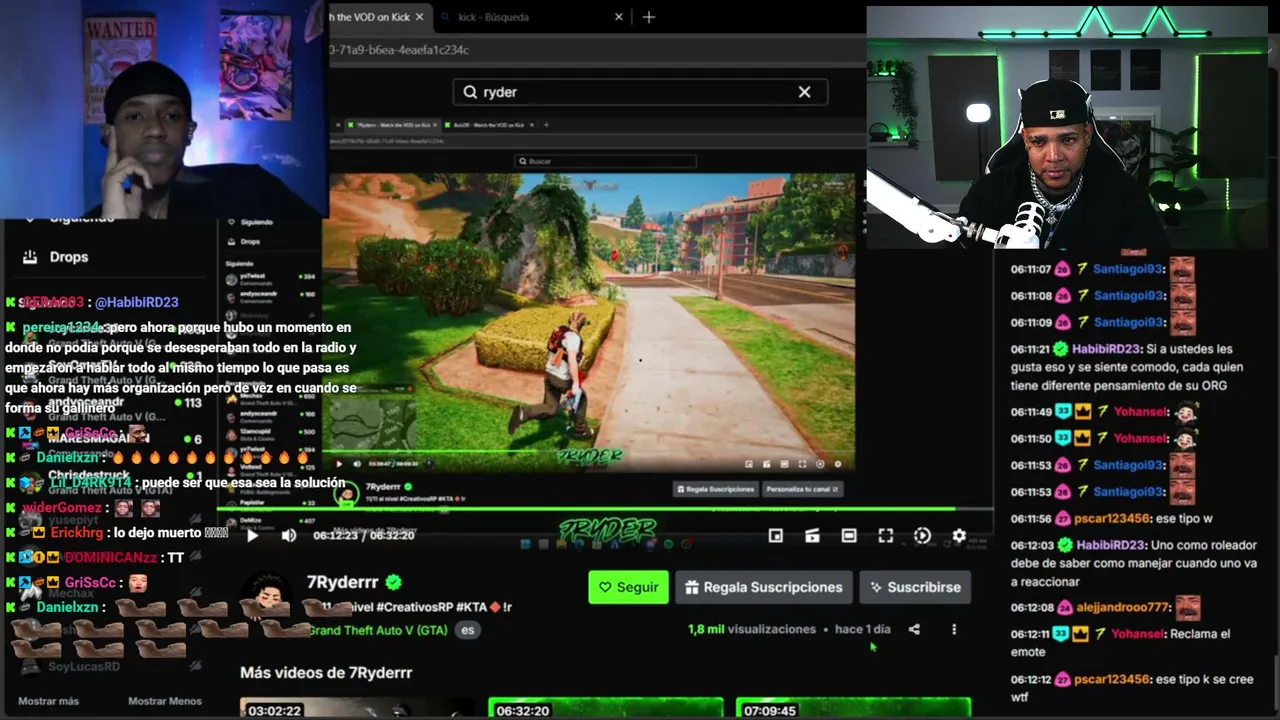Mute the VOD player volume
Viewport: 1280px width, 720px height.
(x=289, y=536)
